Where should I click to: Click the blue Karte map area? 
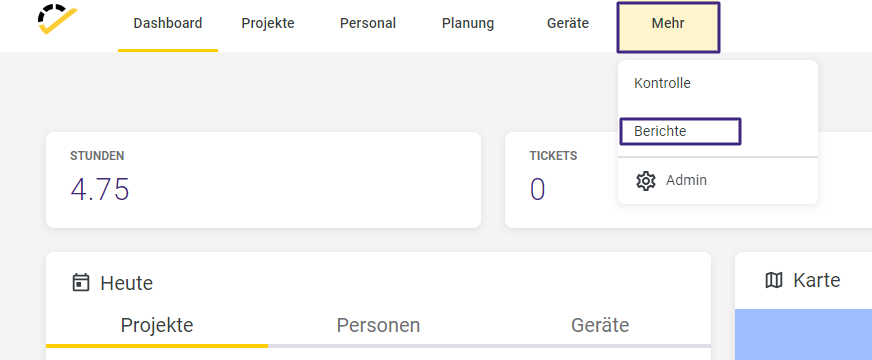point(803,334)
